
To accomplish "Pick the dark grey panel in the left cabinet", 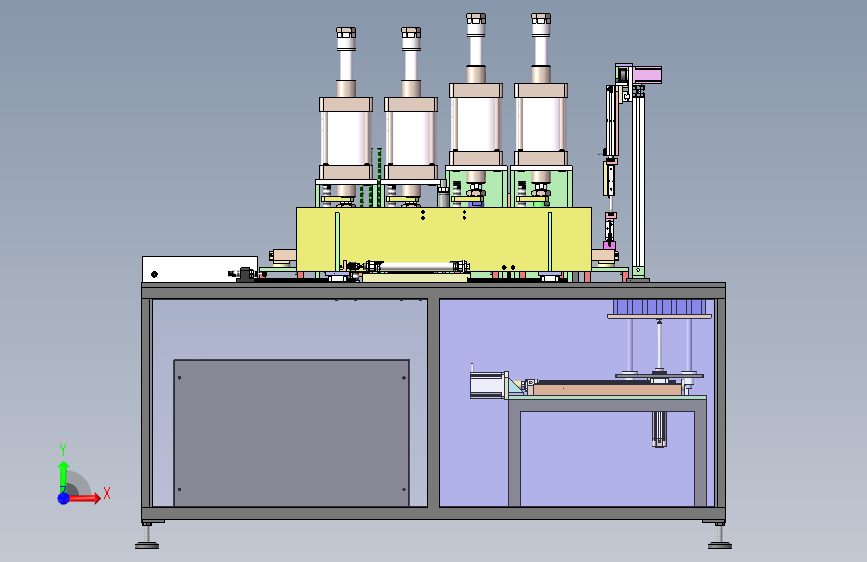I will click(x=291, y=433).
